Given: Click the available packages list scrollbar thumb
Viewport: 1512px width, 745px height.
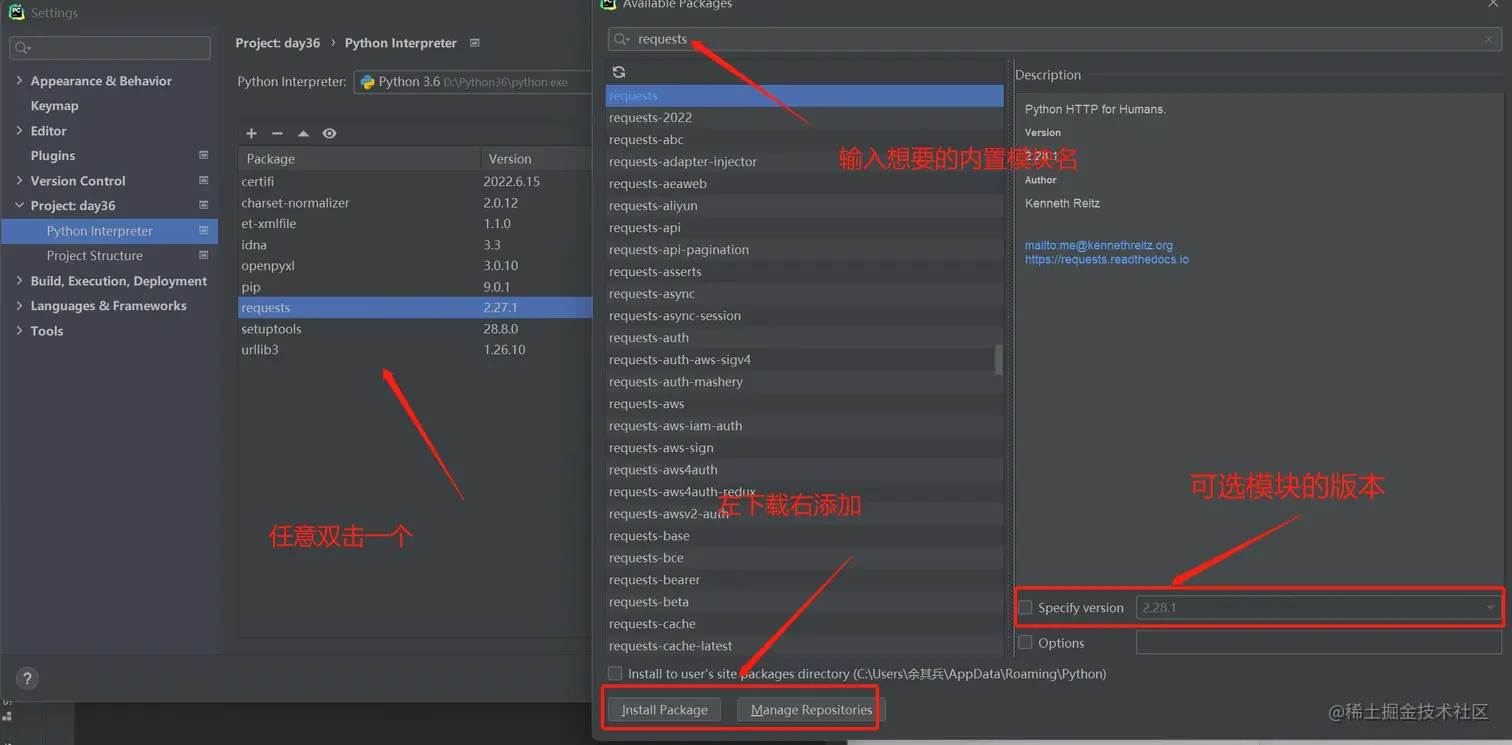Looking at the screenshot, I should pyautogui.click(x=999, y=360).
